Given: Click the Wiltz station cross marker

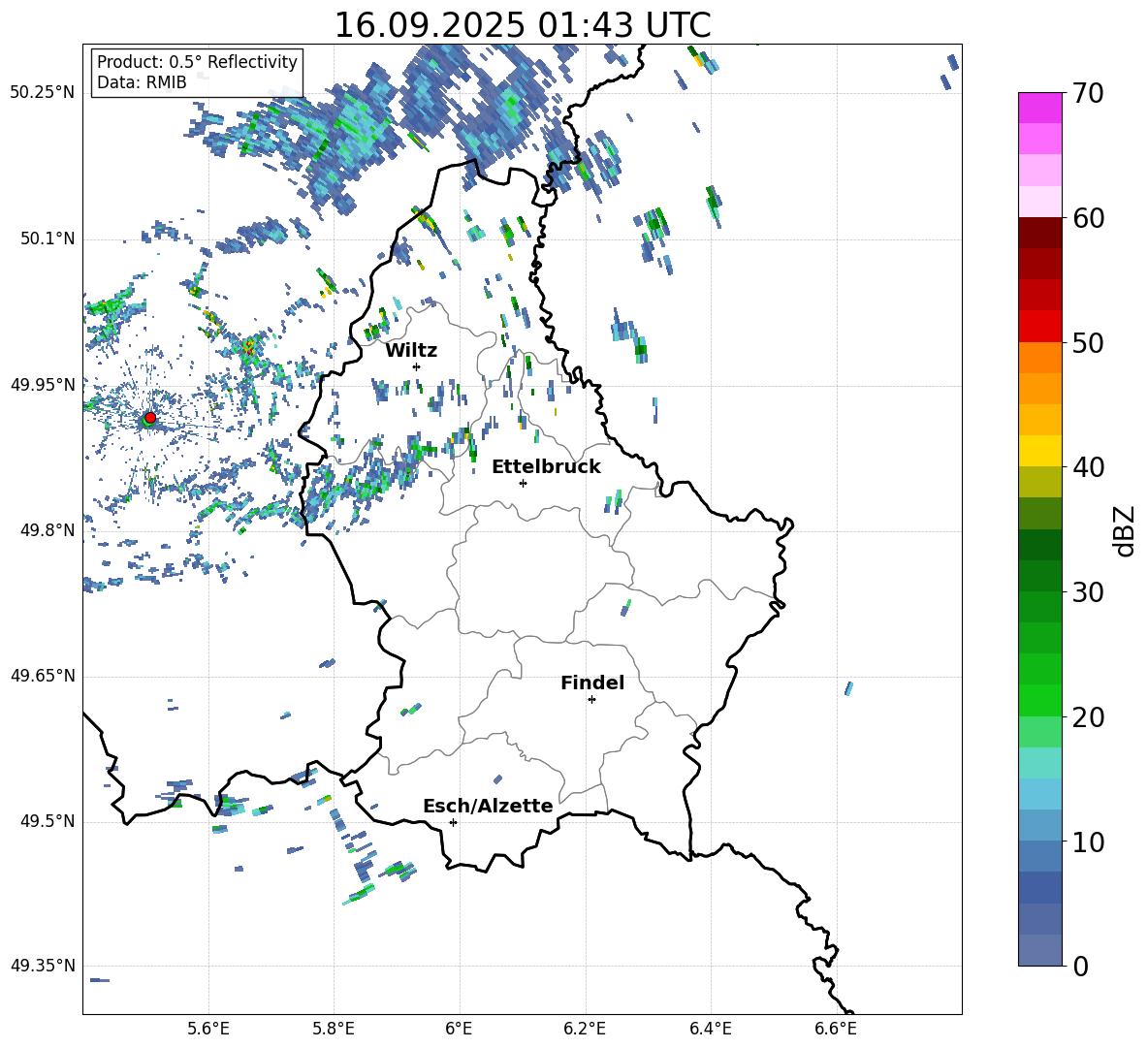Looking at the screenshot, I should (417, 366).
